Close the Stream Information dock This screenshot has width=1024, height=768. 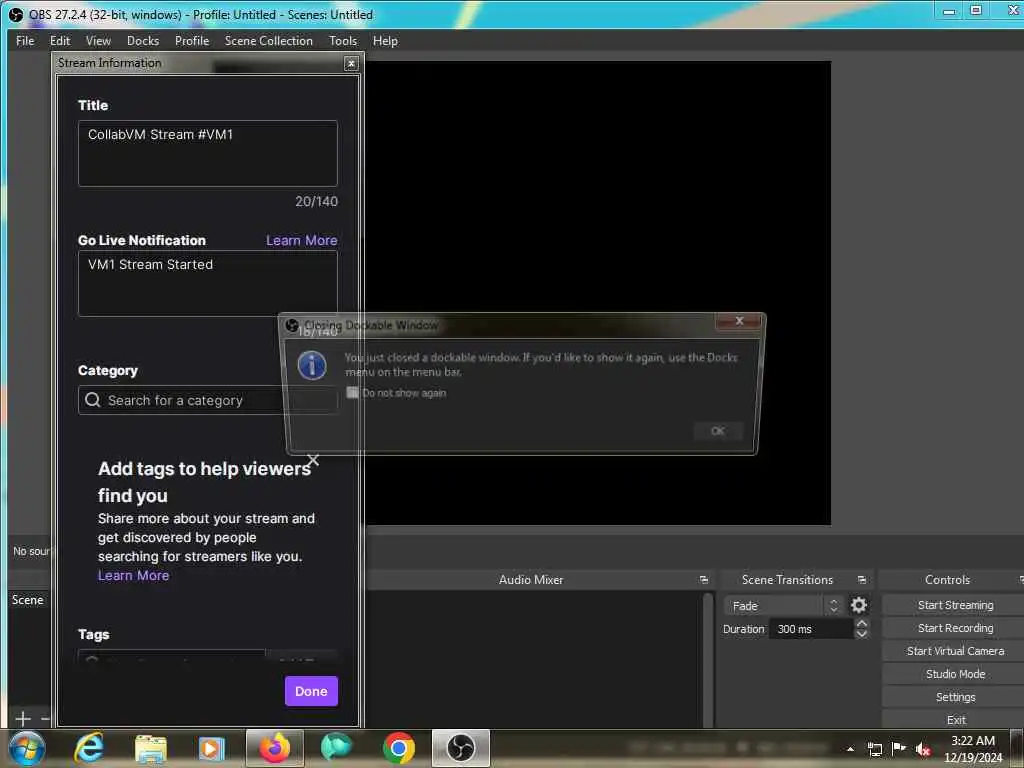[351, 63]
